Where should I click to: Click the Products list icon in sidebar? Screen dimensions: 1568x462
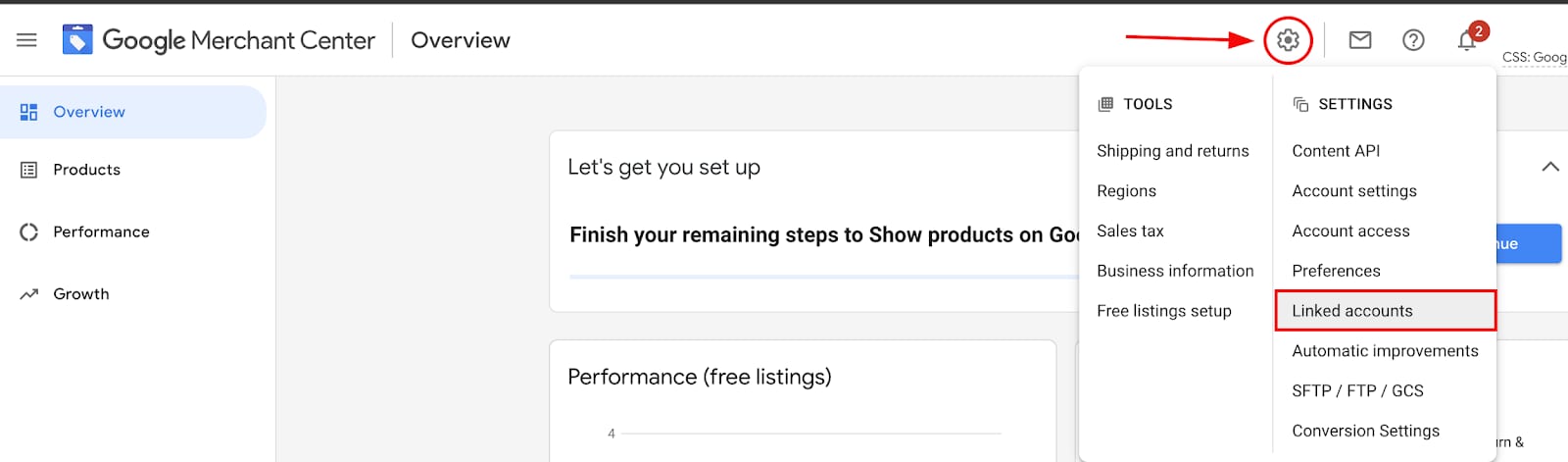(29, 170)
